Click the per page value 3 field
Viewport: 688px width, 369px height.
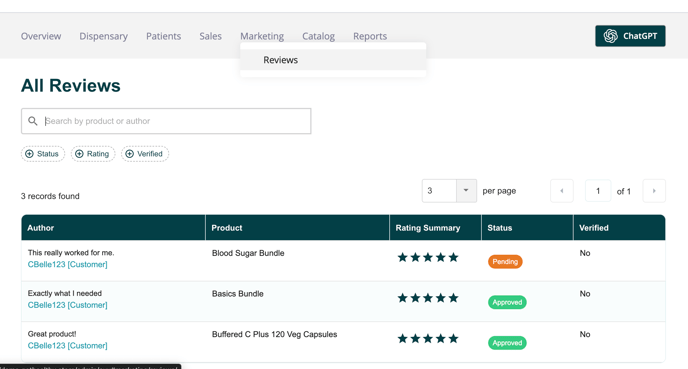pos(439,191)
